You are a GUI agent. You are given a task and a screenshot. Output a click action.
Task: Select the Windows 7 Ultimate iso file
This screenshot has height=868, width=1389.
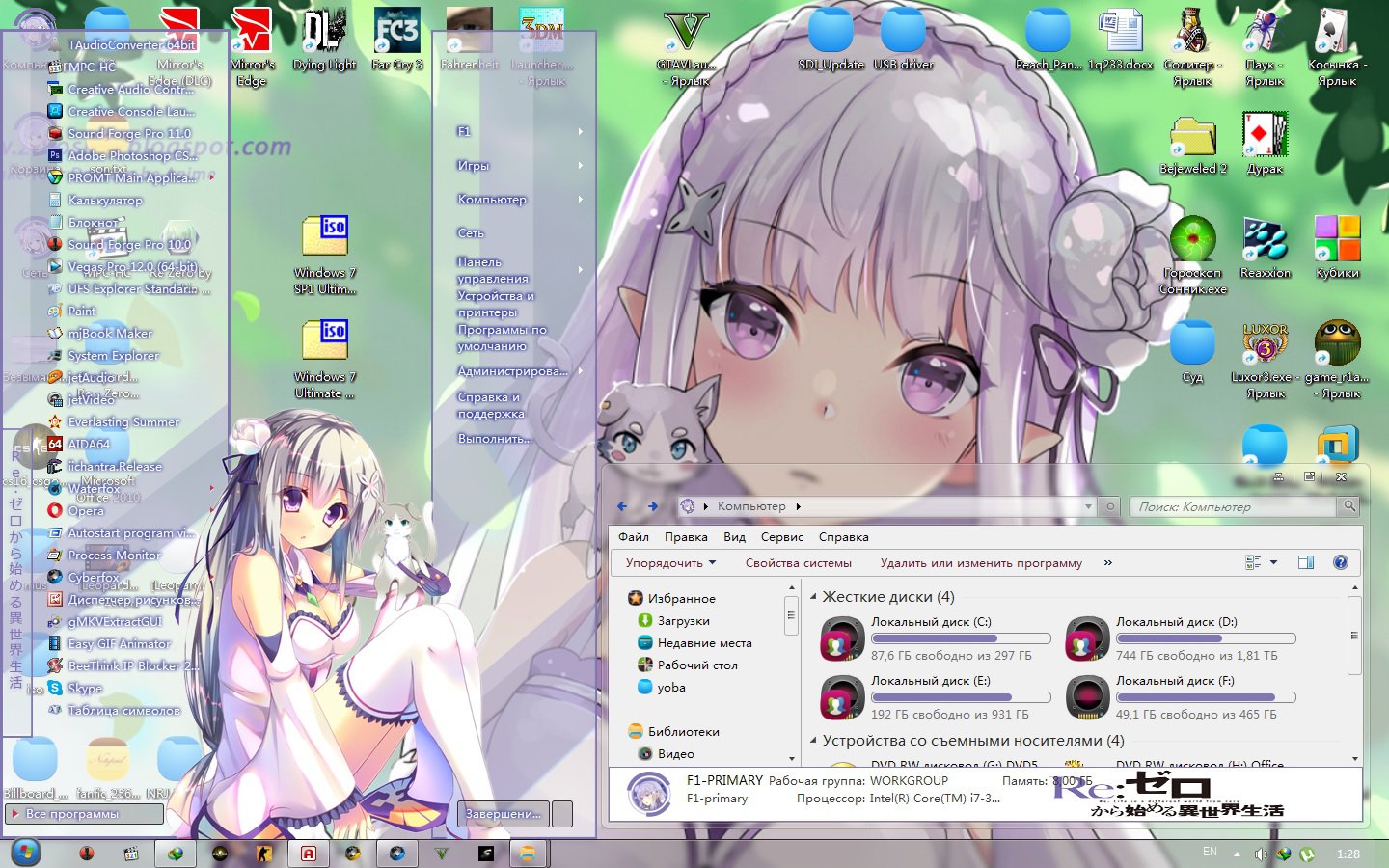click(x=324, y=359)
